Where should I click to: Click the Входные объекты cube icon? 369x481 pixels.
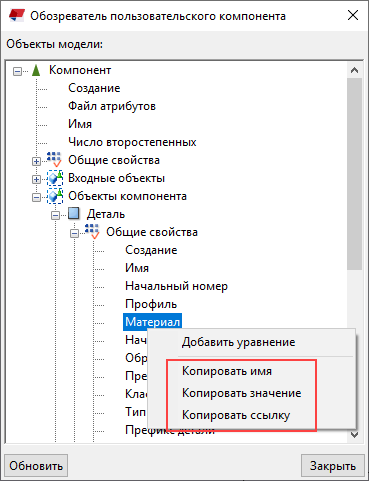point(55,178)
